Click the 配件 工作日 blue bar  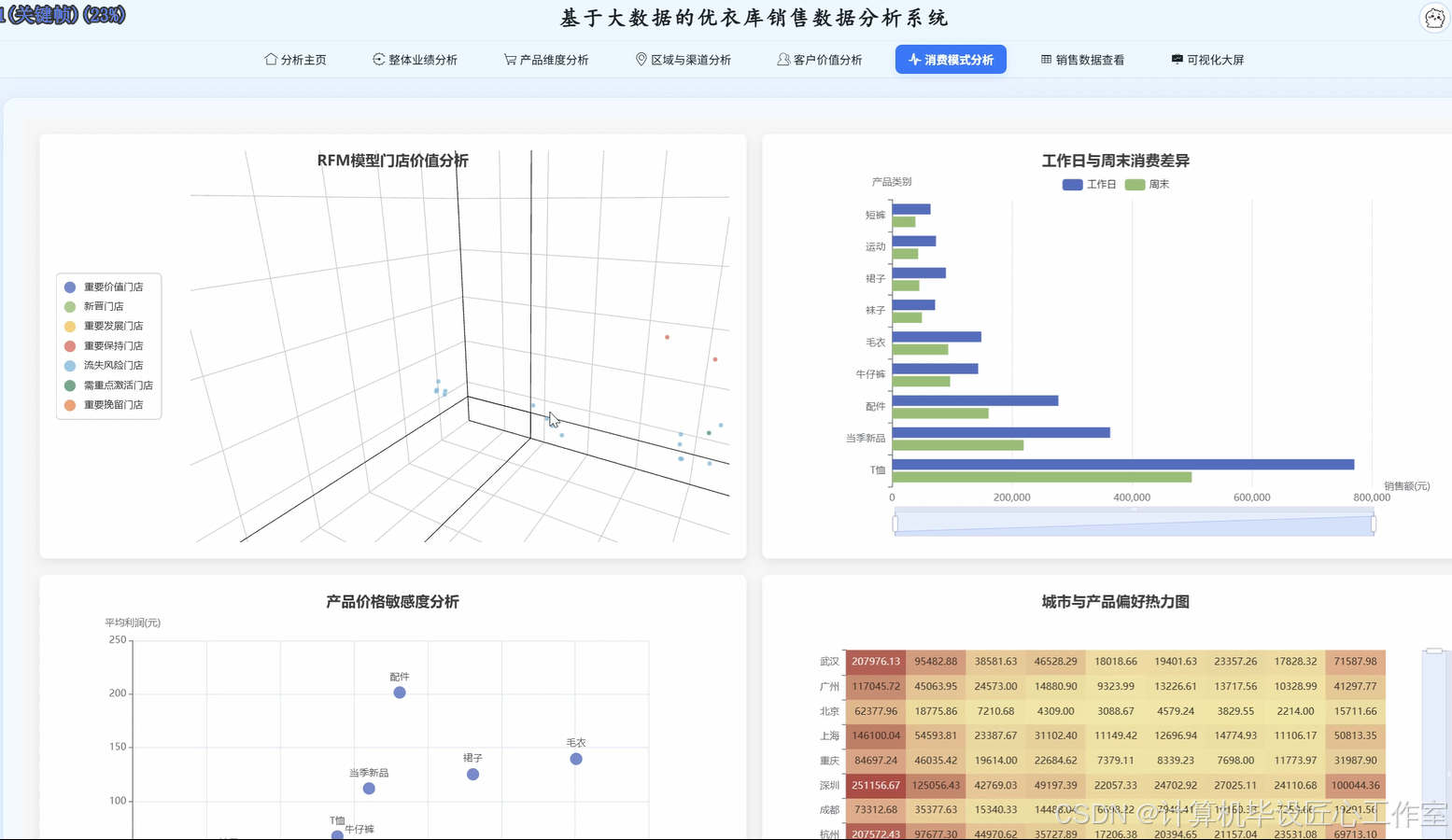click(976, 400)
